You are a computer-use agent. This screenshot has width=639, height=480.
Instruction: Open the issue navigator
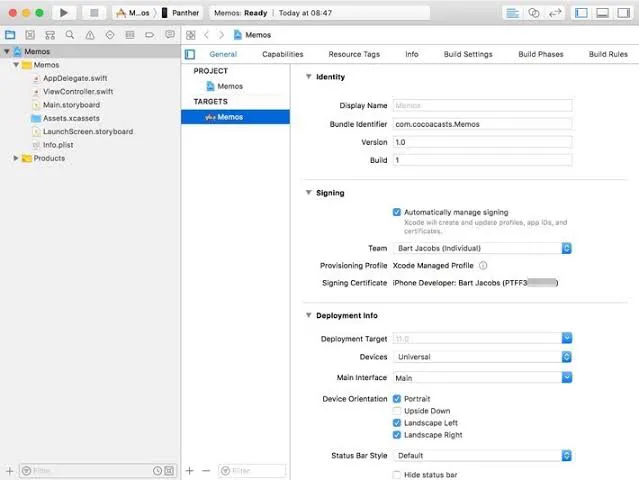coord(90,35)
